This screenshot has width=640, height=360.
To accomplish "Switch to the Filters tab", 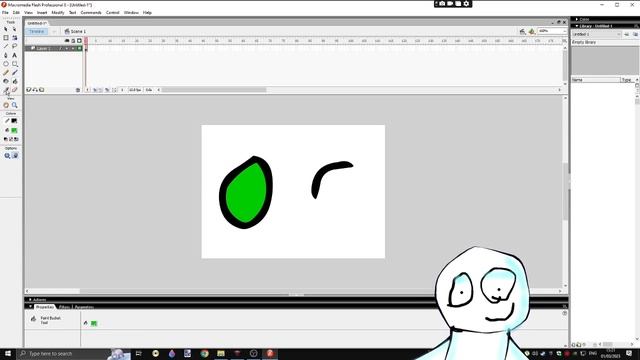I will [64, 307].
